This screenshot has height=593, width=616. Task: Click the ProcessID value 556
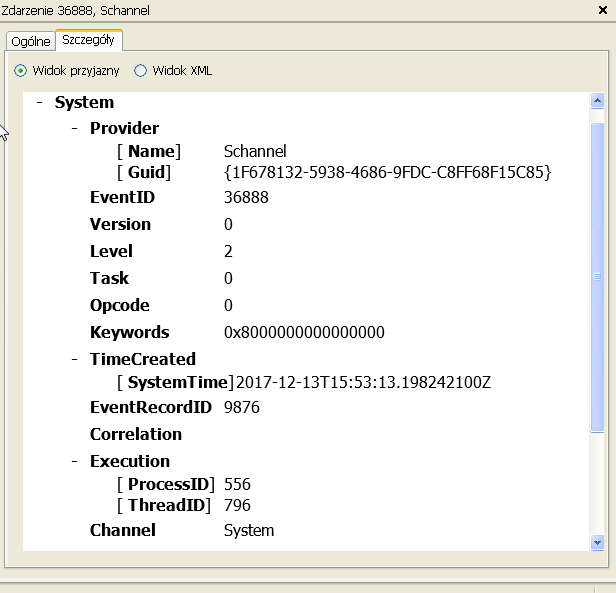click(237, 485)
